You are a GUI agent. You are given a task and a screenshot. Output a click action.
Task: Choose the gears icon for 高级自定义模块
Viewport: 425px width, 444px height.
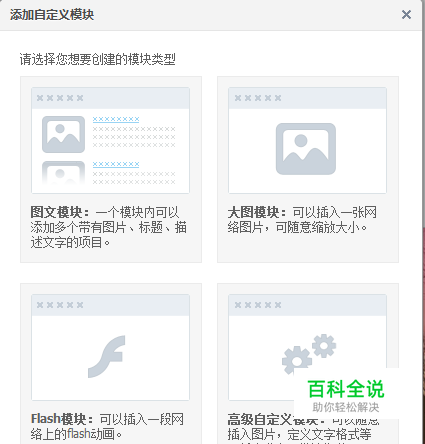(x=309, y=354)
